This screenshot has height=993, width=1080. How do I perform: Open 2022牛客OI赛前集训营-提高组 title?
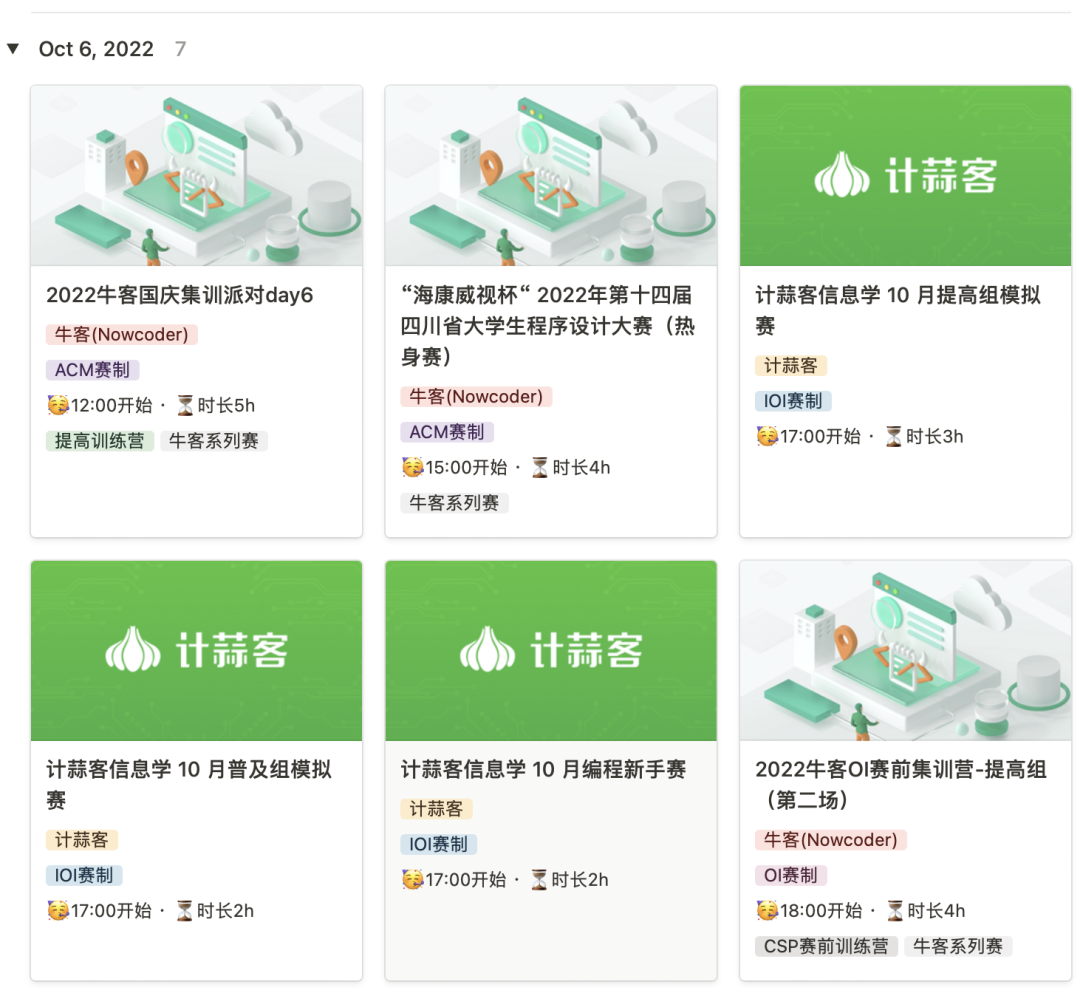coord(901,784)
